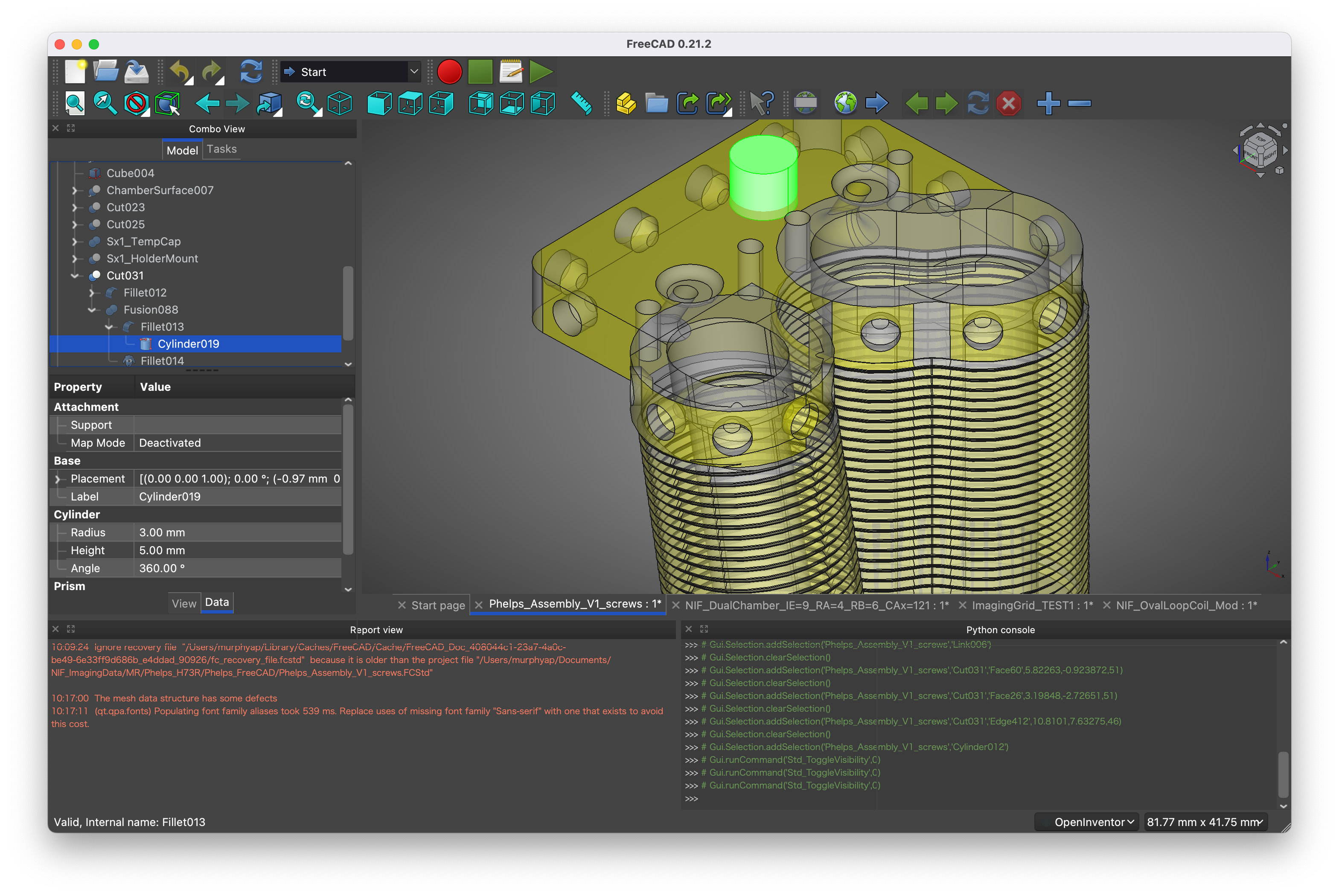This screenshot has width=1339, height=896.
Task: Go forward to next selection
Action: [238, 103]
